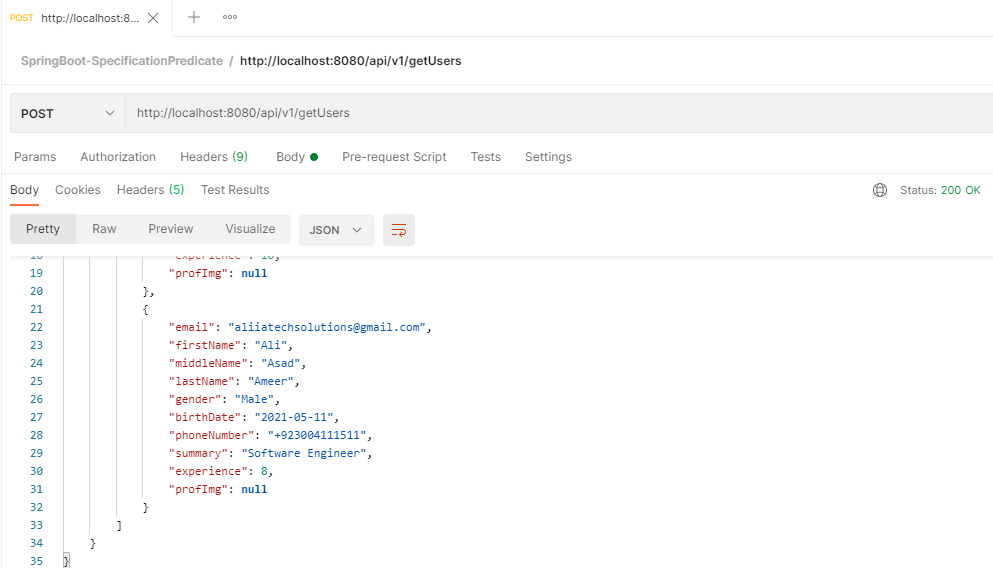Open a new request tab
Screen dimensions: 993x568
pyautogui.click(x=194, y=17)
